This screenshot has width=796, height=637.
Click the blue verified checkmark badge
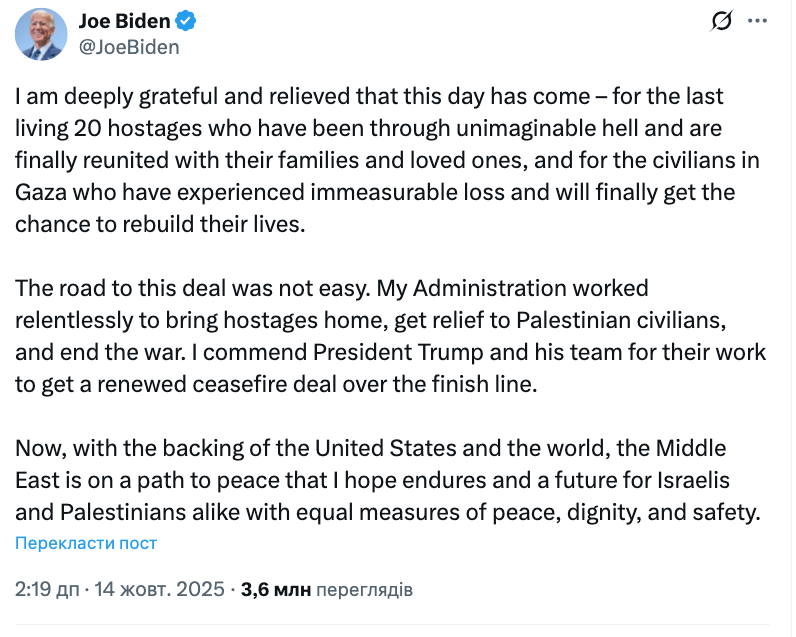click(x=185, y=20)
